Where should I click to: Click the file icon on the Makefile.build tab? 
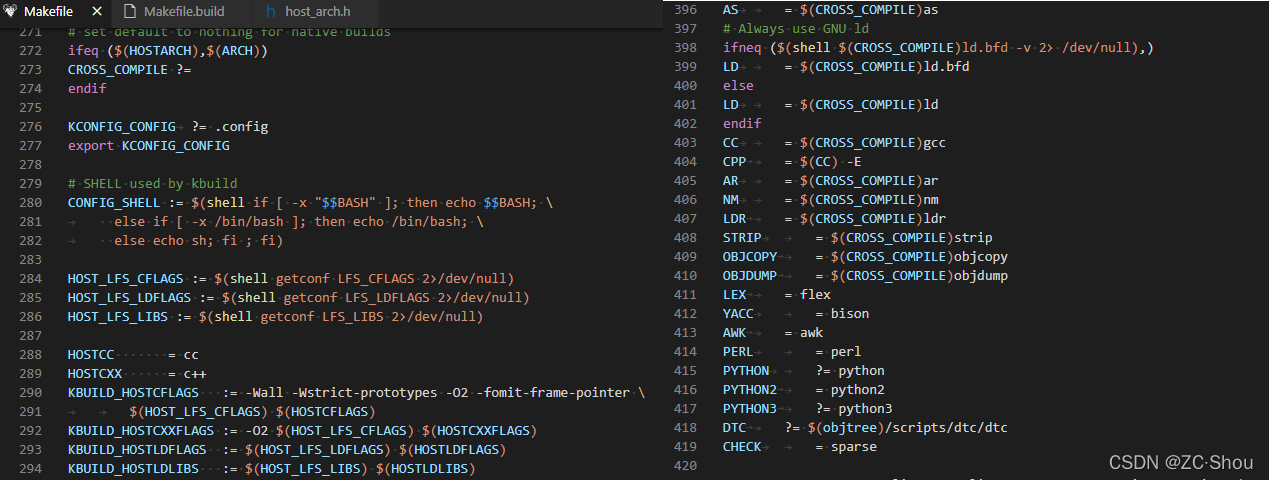(x=129, y=11)
